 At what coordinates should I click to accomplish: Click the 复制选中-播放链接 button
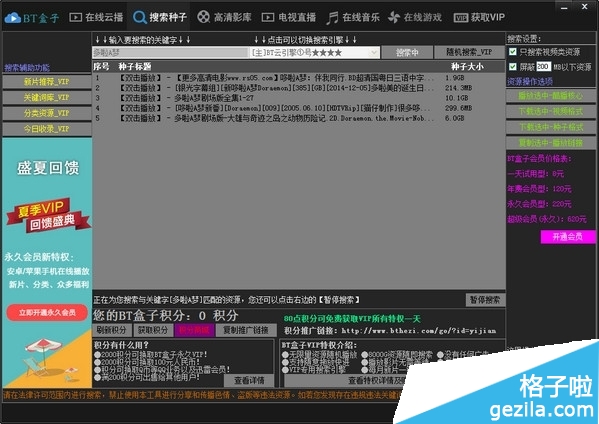pos(550,142)
